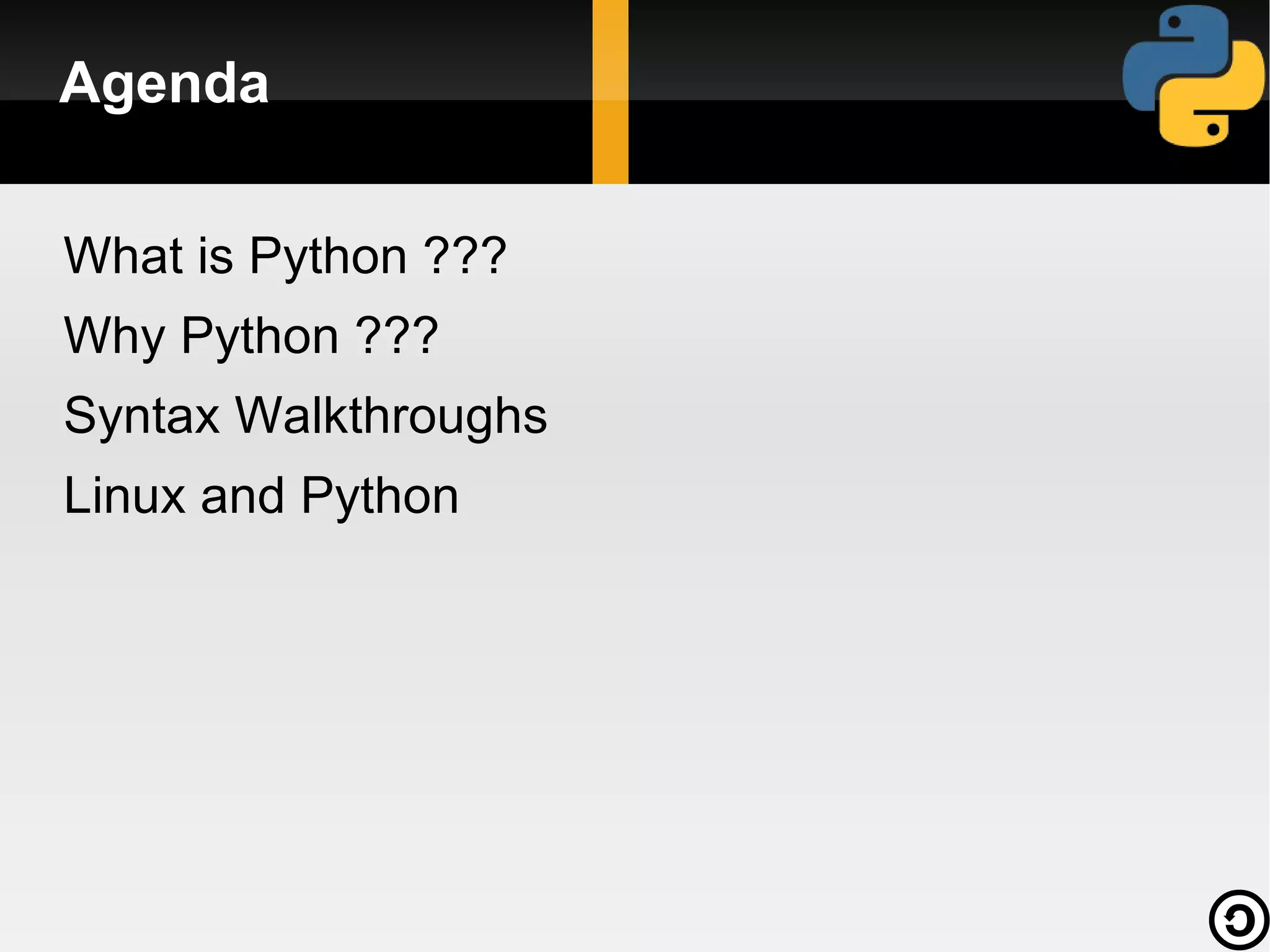The width and height of the screenshot is (1270, 952).
Task: Click the word 'Linux' in last item
Action: (125, 496)
